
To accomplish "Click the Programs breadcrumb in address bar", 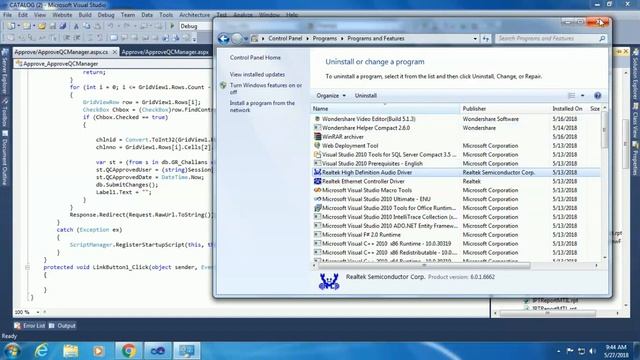I will [x=324, y=38].
